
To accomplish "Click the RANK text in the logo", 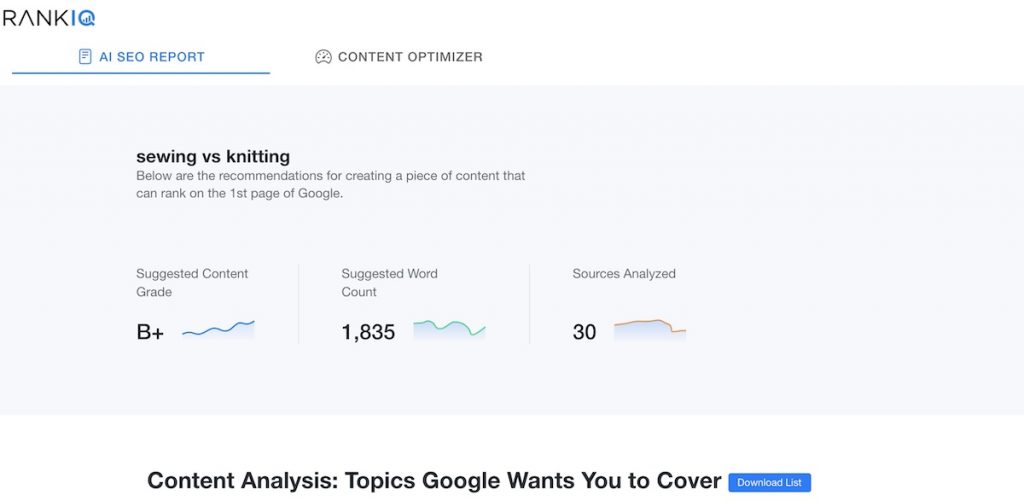I will 36,18.
